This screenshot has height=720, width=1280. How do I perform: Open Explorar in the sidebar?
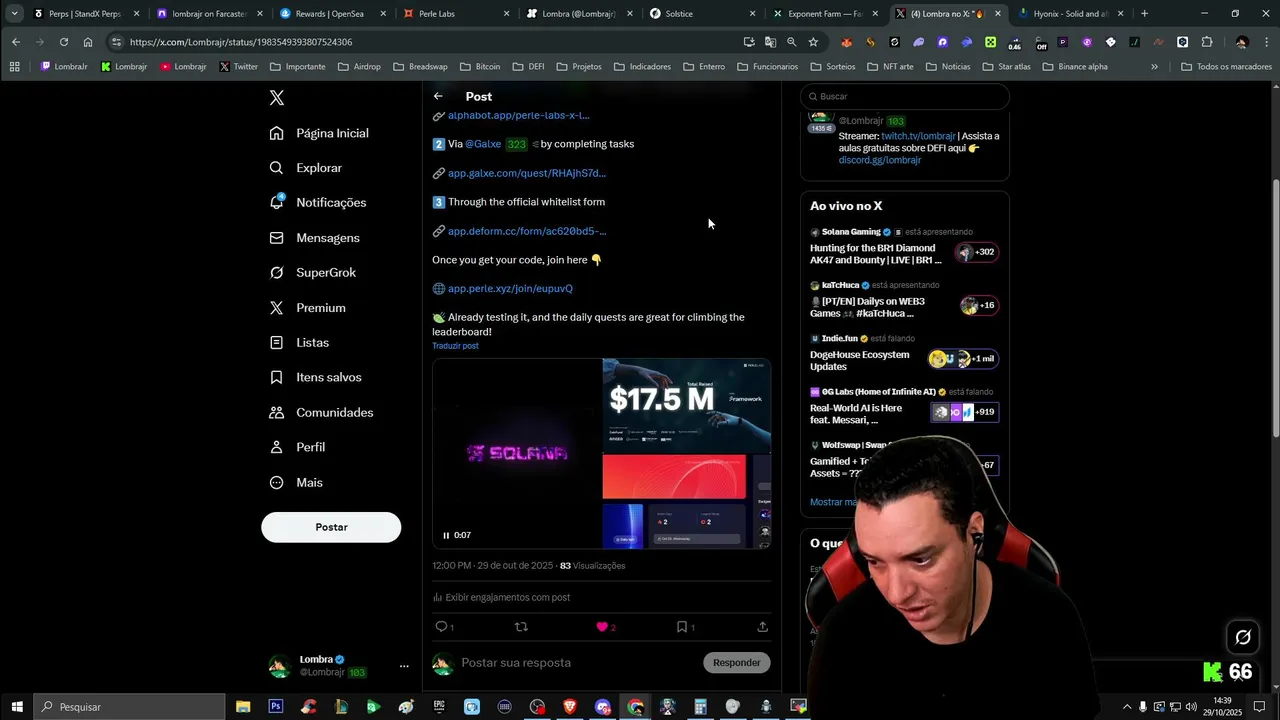click(x=306, y=168)
